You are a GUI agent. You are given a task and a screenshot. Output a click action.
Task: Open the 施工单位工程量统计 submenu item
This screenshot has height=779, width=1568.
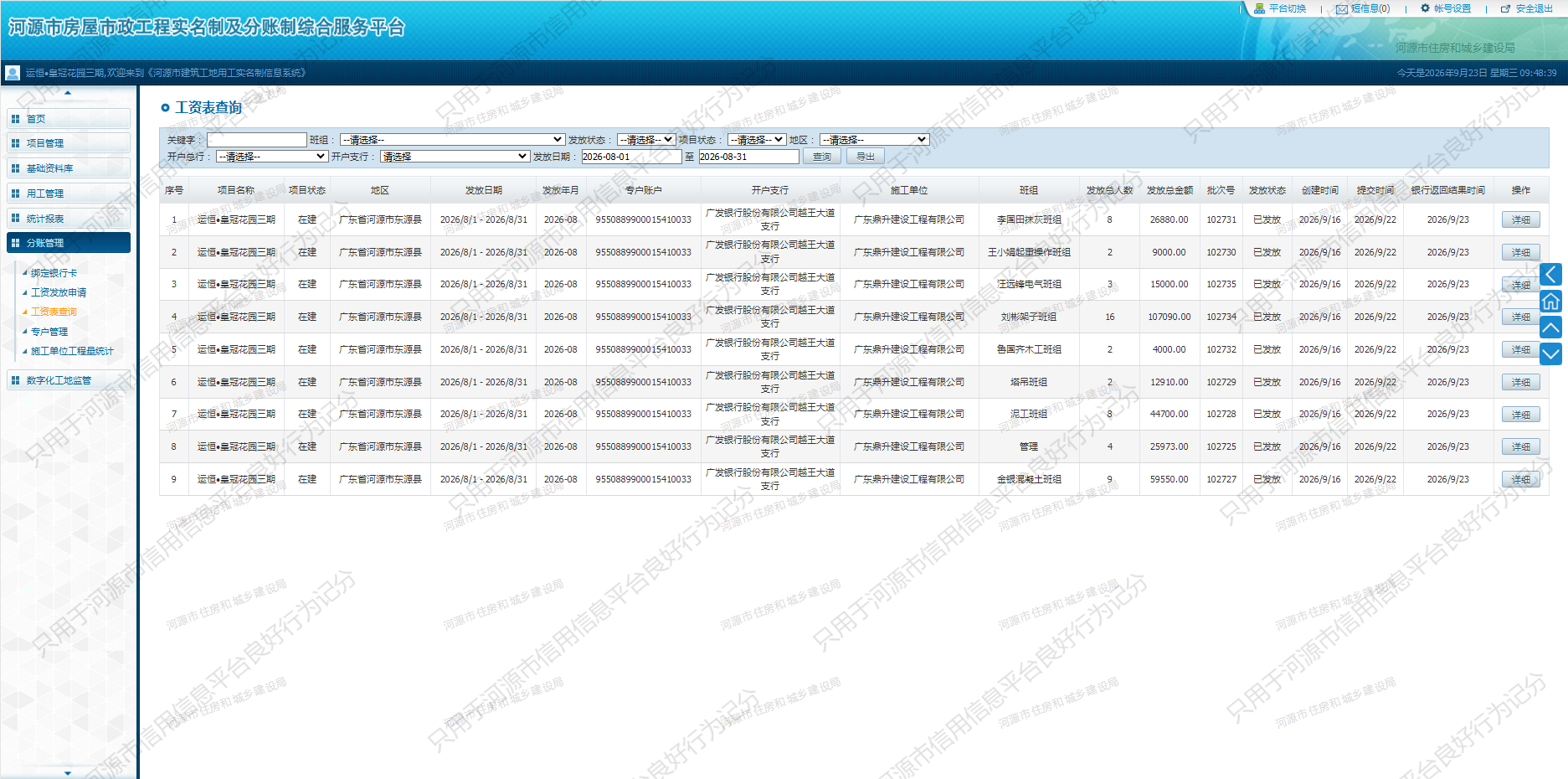pyautogui.click(x=72, y=351)
